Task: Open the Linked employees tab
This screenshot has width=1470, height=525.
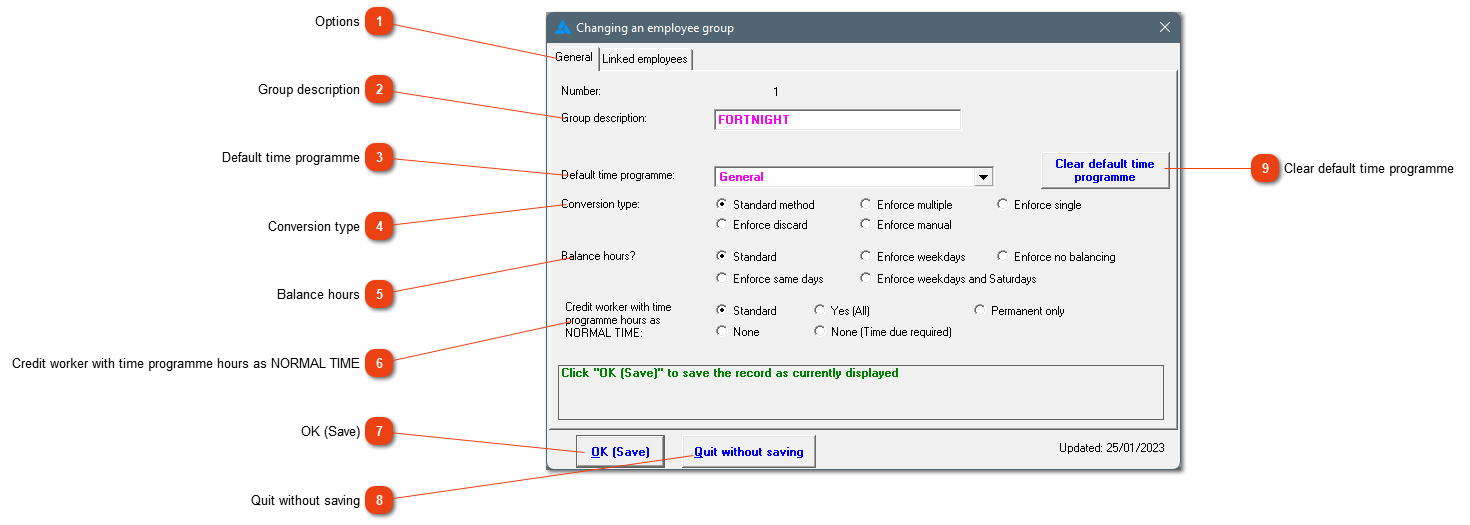Action: point(645,59)
